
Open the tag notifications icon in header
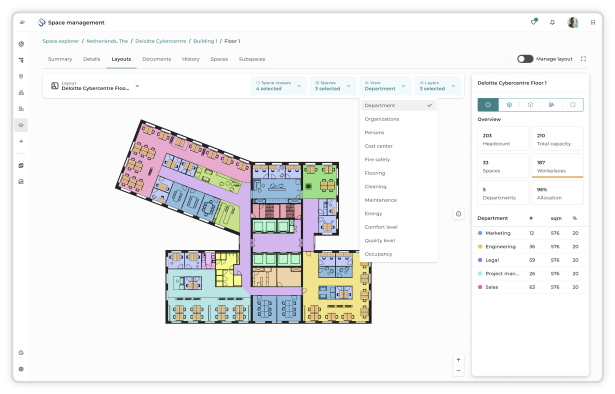[534, 22]
